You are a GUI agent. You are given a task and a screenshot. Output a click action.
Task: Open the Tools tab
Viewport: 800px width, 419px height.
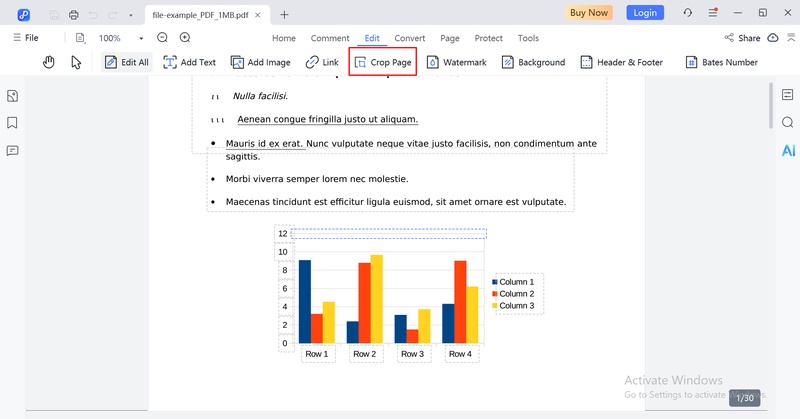[x=528, y=38]
